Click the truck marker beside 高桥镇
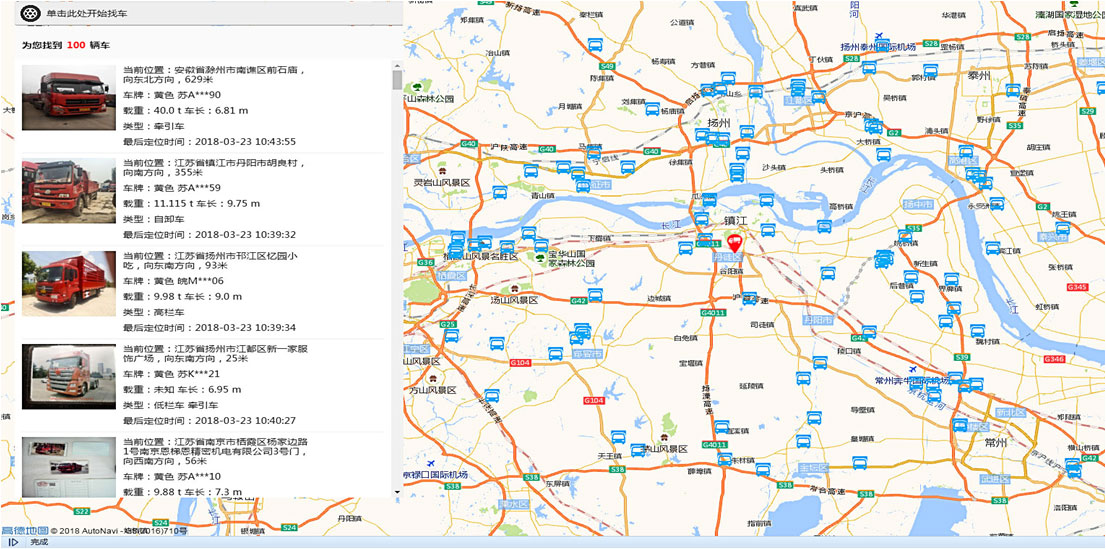Viewport: 1106px width, 549px height. coord(826,226)
